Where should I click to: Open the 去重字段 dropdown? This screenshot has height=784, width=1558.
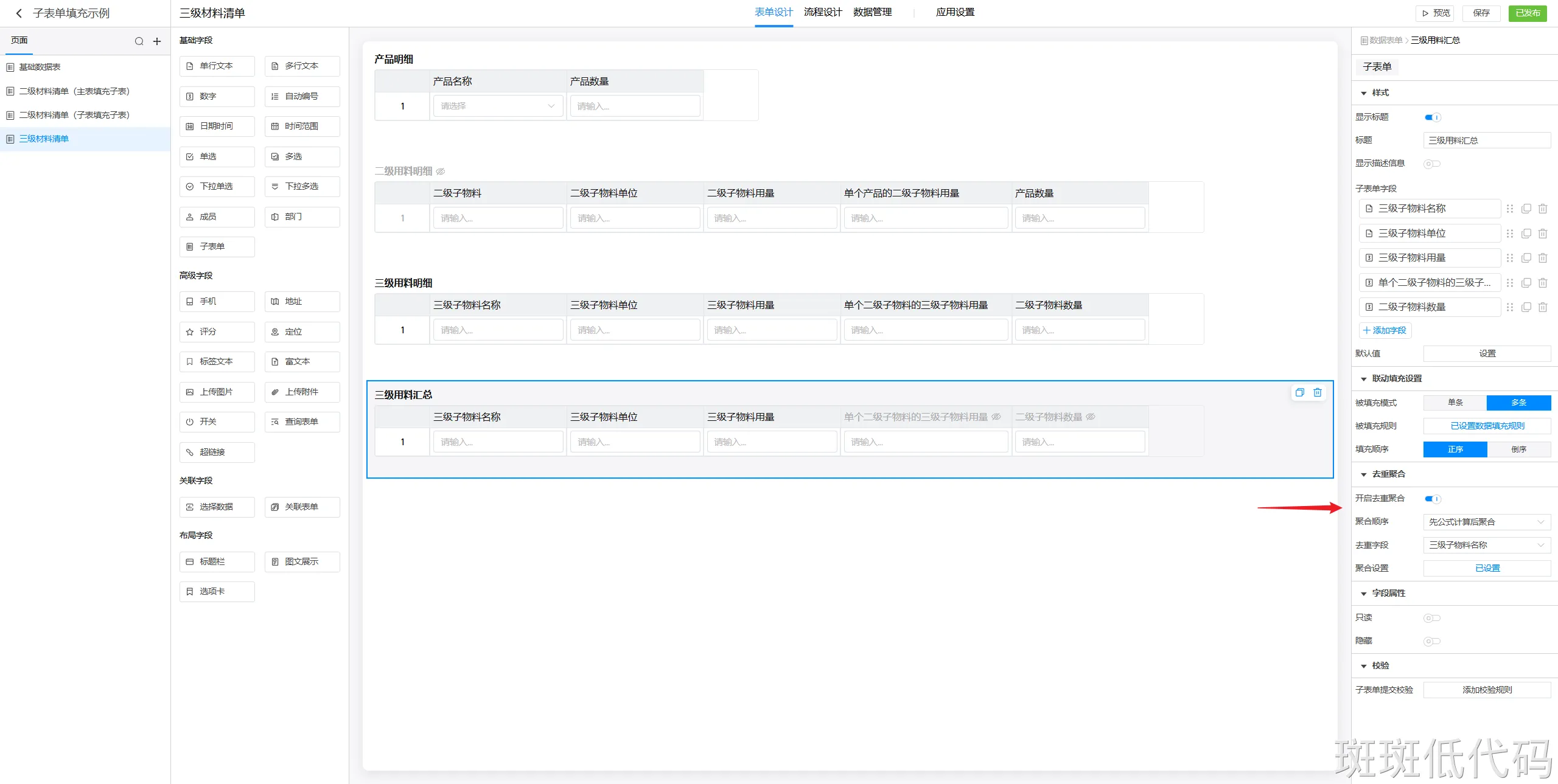1486,545
